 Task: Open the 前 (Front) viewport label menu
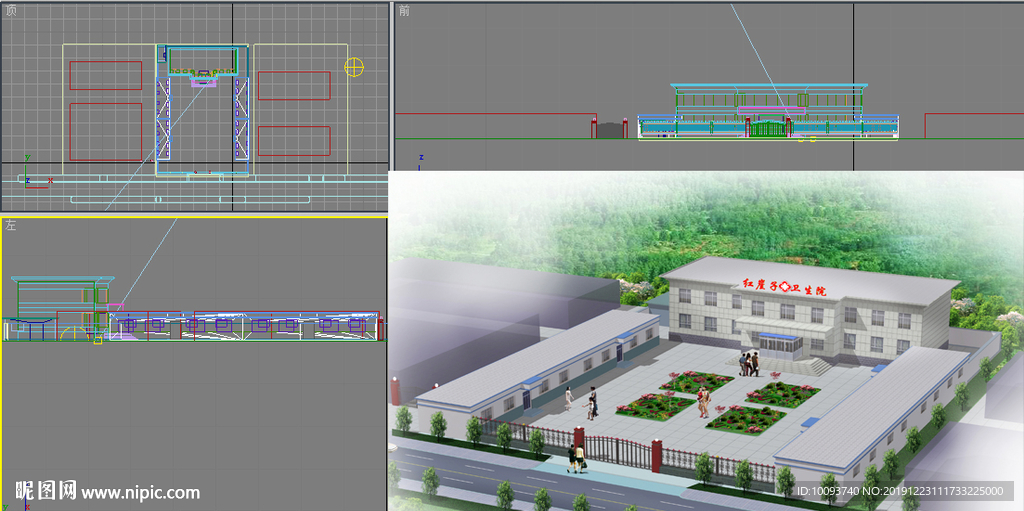click(x=403, y=10)
